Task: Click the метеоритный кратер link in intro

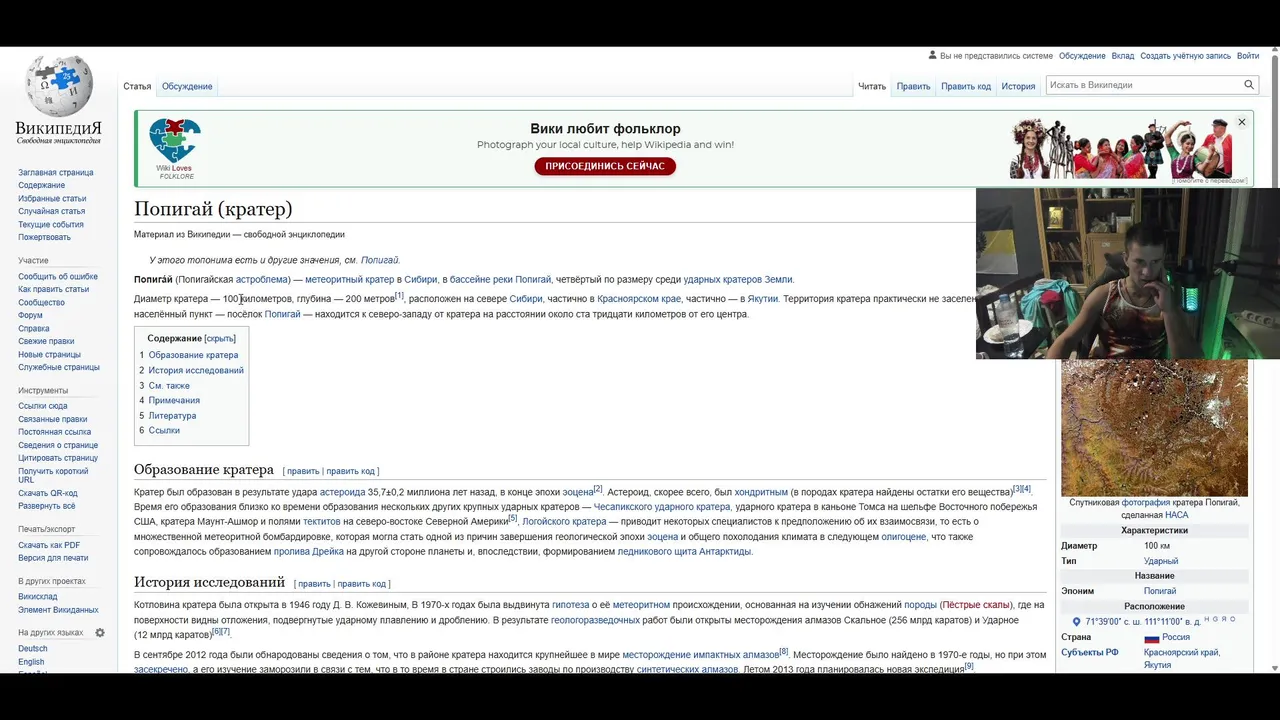Action: [350, 280]
